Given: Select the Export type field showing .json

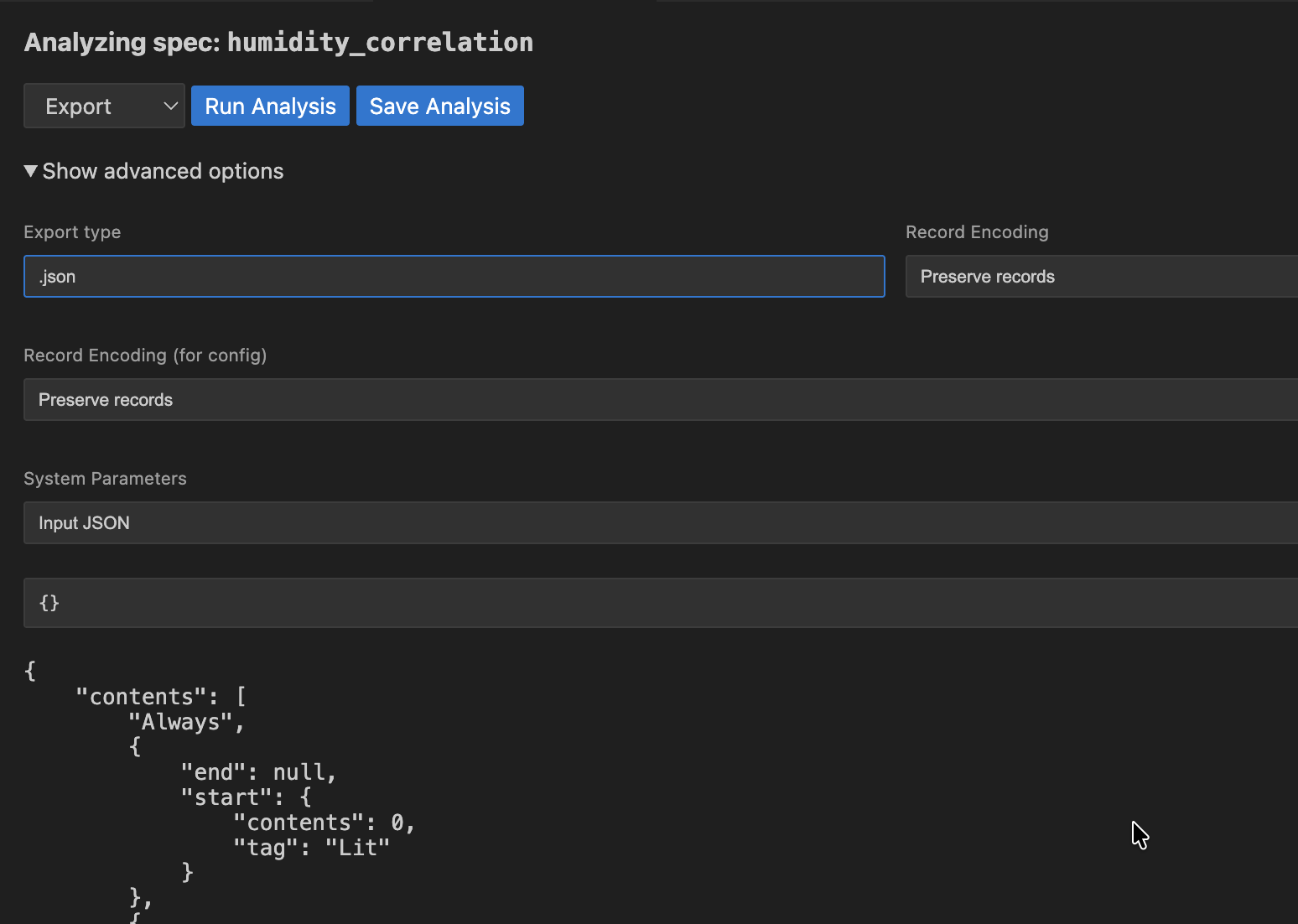Looking at the screenshot, I should coord(453,276).
